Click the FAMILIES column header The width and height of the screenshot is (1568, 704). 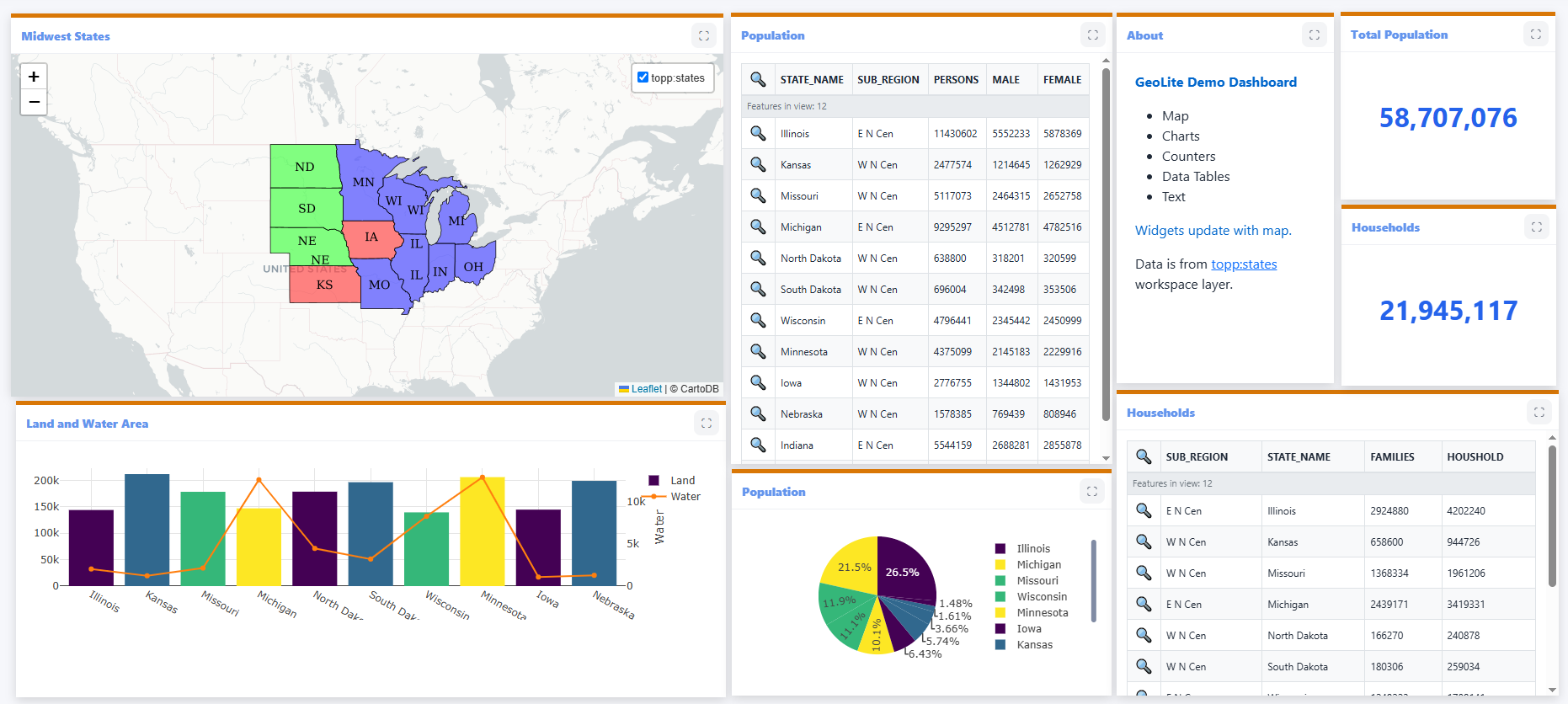click(x=1392, y=457)
